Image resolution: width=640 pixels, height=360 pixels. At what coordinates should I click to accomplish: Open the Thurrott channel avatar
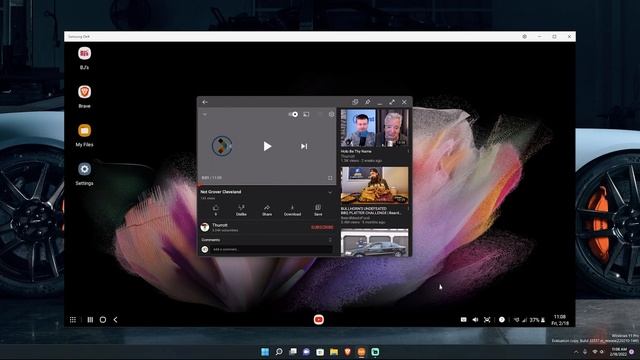pos(205,227)
